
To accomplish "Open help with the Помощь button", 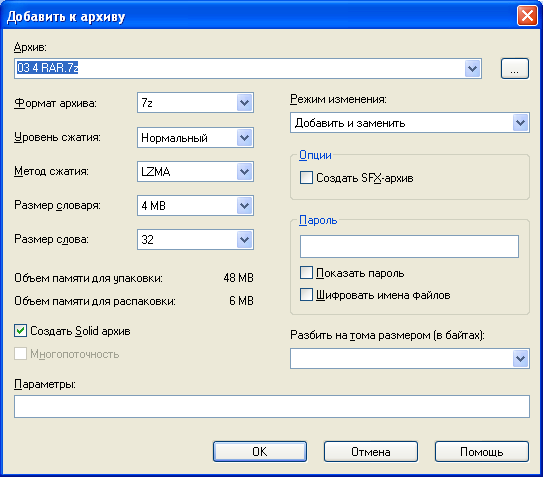I will pos(482,451).
